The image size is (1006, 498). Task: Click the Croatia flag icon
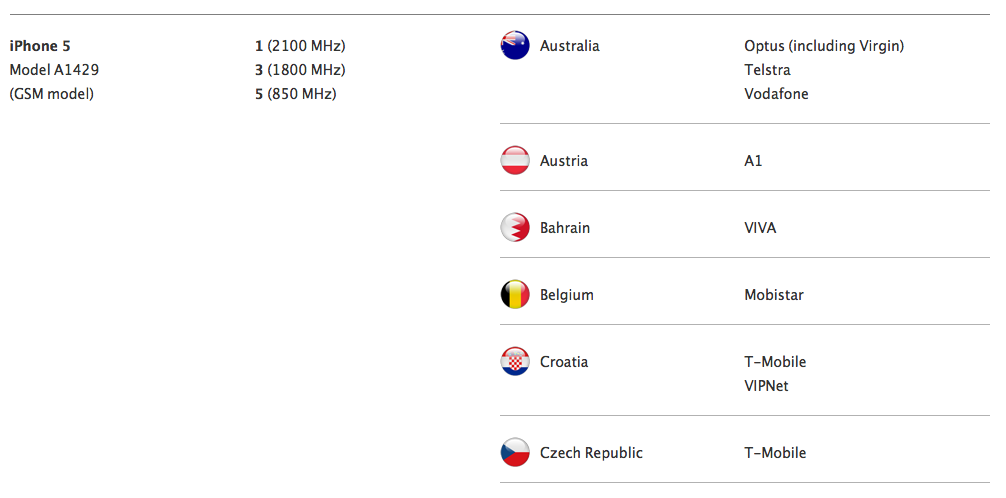(x=515, y=362)
